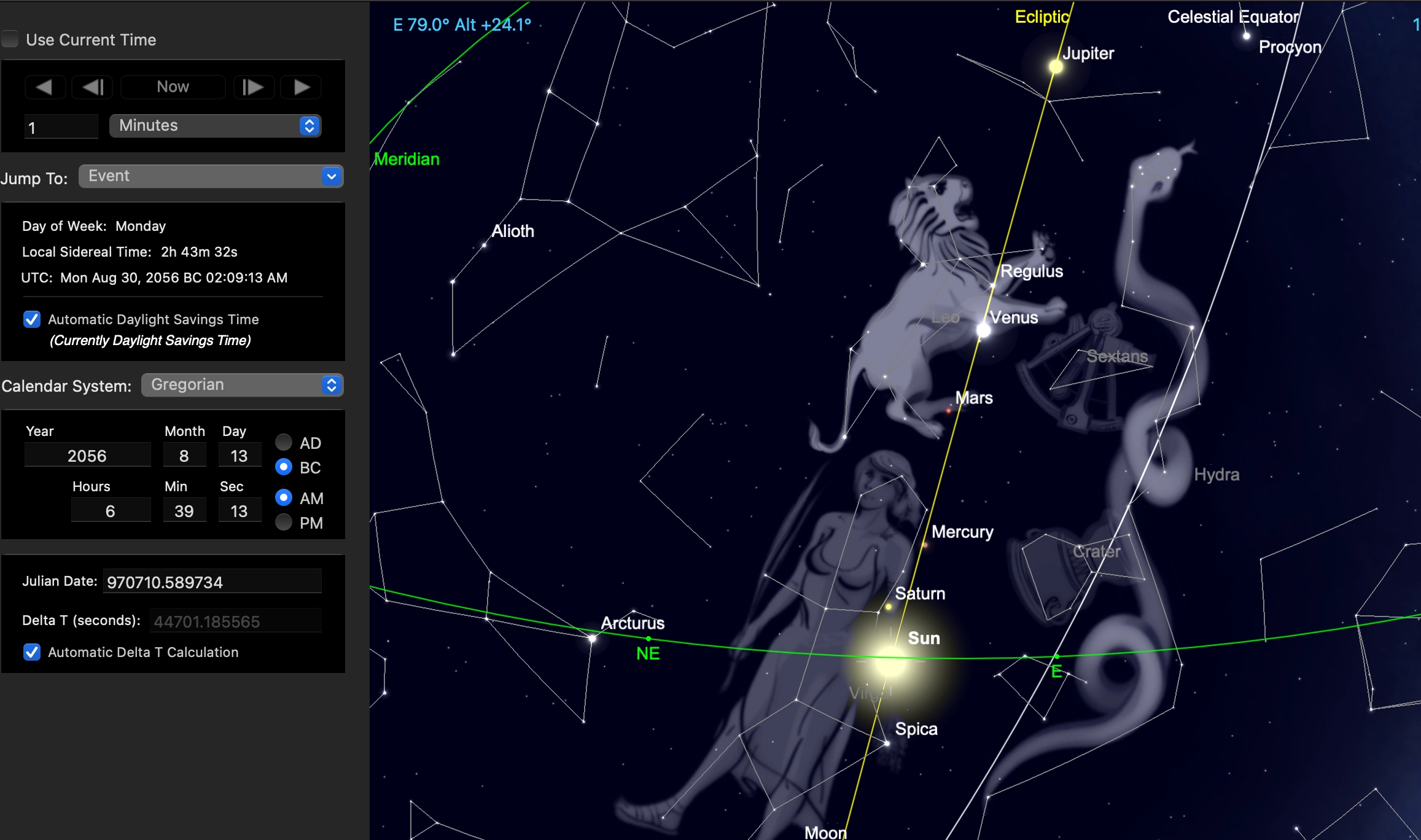Click the fast reverse time flow arrow
This screenshot has width=1421, height=840.
coord(44,87)
